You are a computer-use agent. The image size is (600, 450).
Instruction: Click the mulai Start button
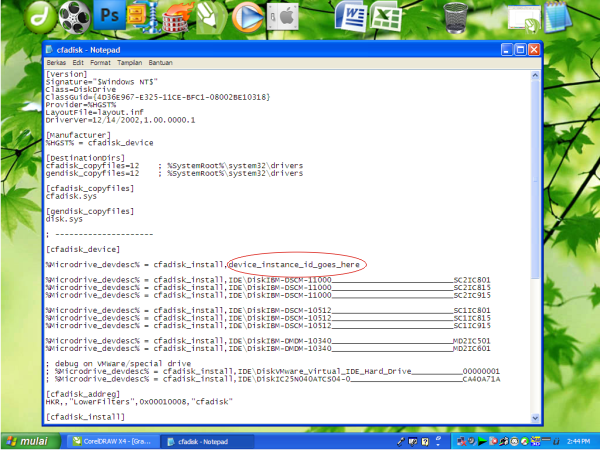click(x=28, y=441)
